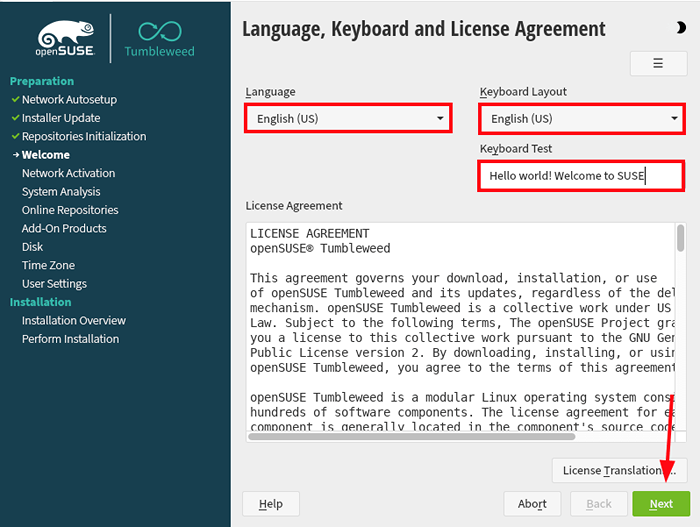Select Online Repositories in sidebar
The image size is (700, 527).
coord(70,210)
